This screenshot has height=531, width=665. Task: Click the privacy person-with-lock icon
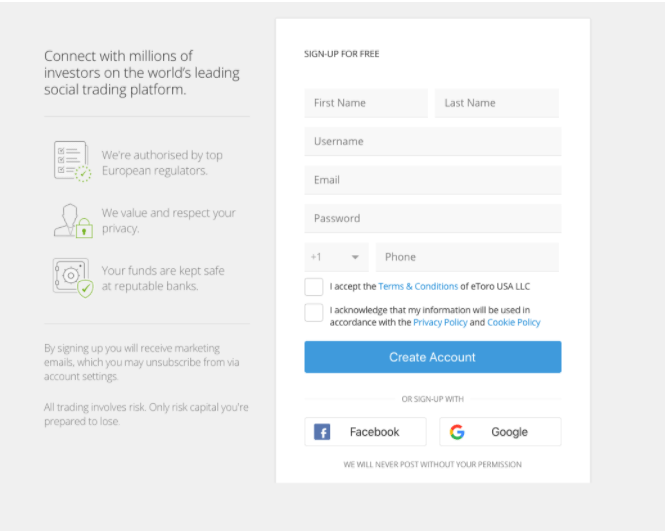pos(72,220)
